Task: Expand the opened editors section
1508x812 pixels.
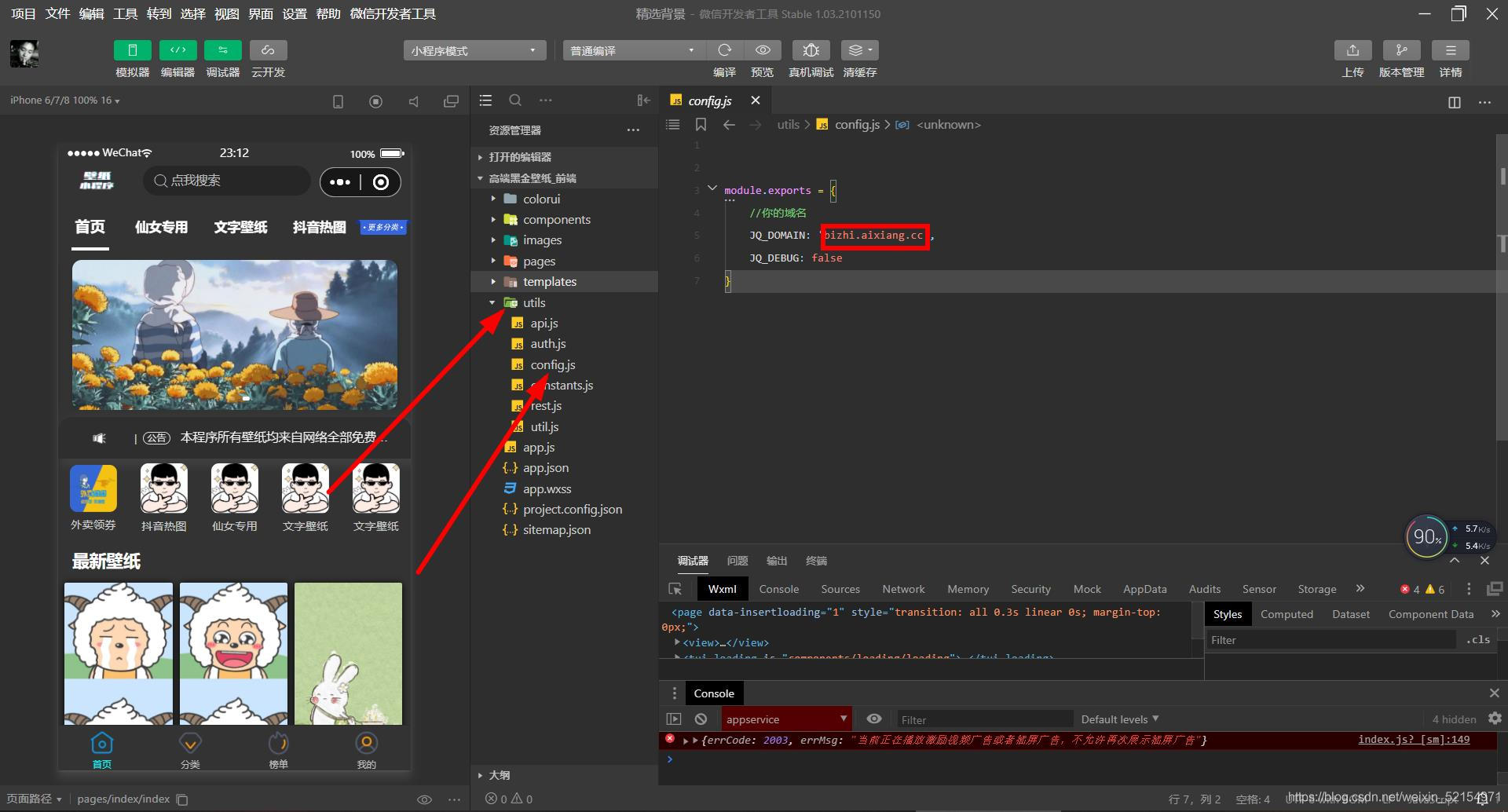Action: click(520, 157)
